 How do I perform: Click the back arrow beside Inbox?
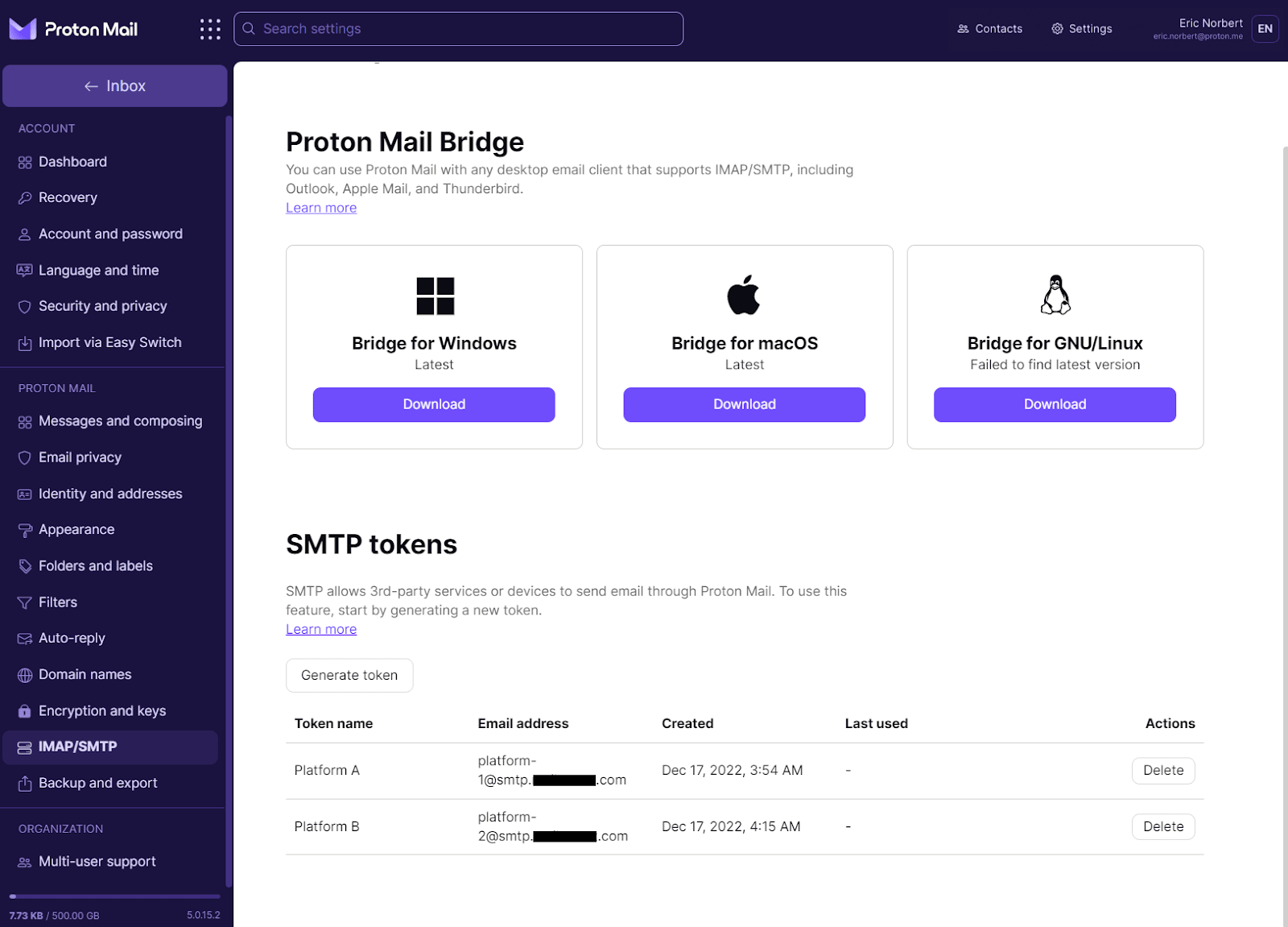click(92, 85)
